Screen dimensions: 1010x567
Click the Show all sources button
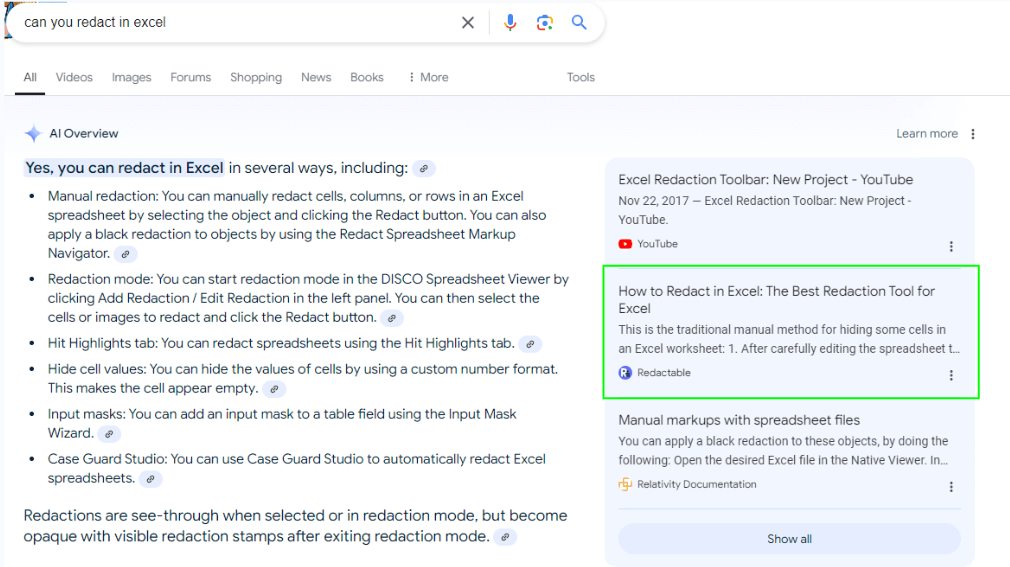click(789, 539)
